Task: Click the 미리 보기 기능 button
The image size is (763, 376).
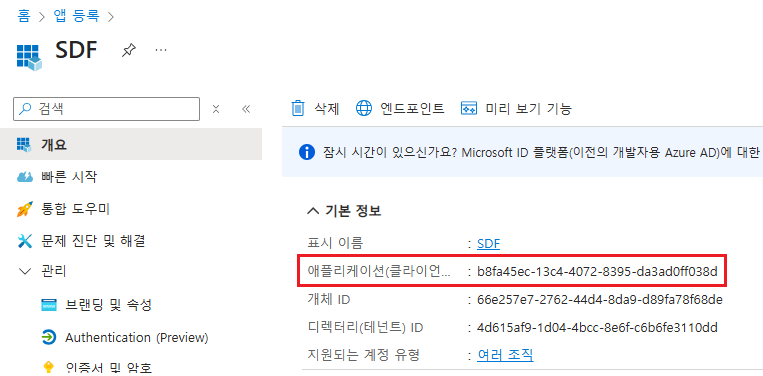Action: [x=516, y=108]
